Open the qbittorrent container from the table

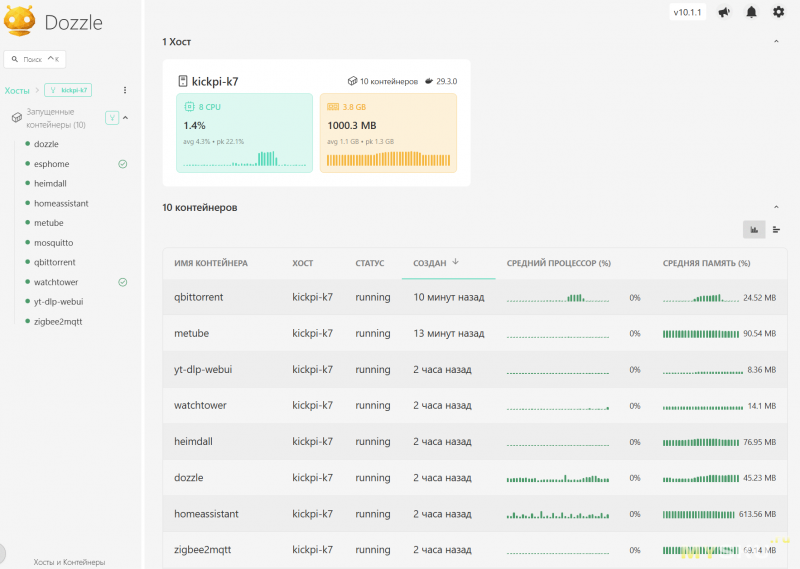tap(198, 297)
